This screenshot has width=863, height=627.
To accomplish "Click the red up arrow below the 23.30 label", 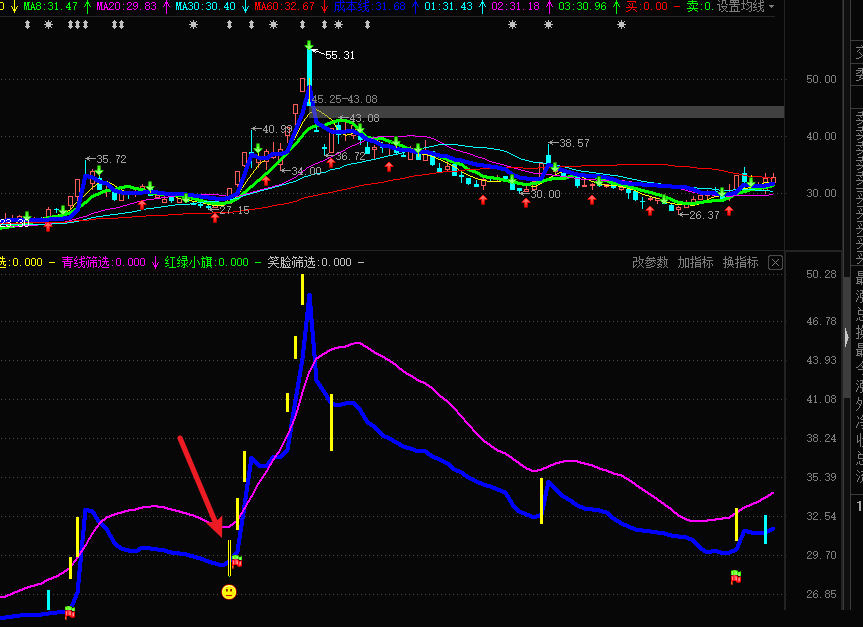I will (x=48, y=226).
